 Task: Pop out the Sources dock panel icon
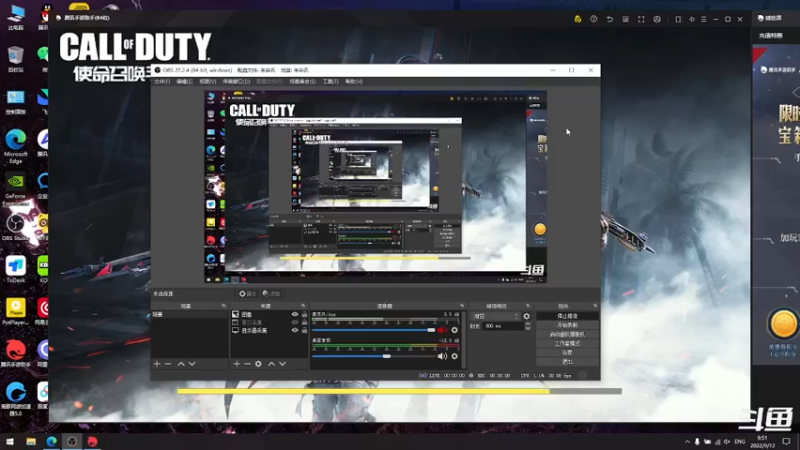[303, 306]
